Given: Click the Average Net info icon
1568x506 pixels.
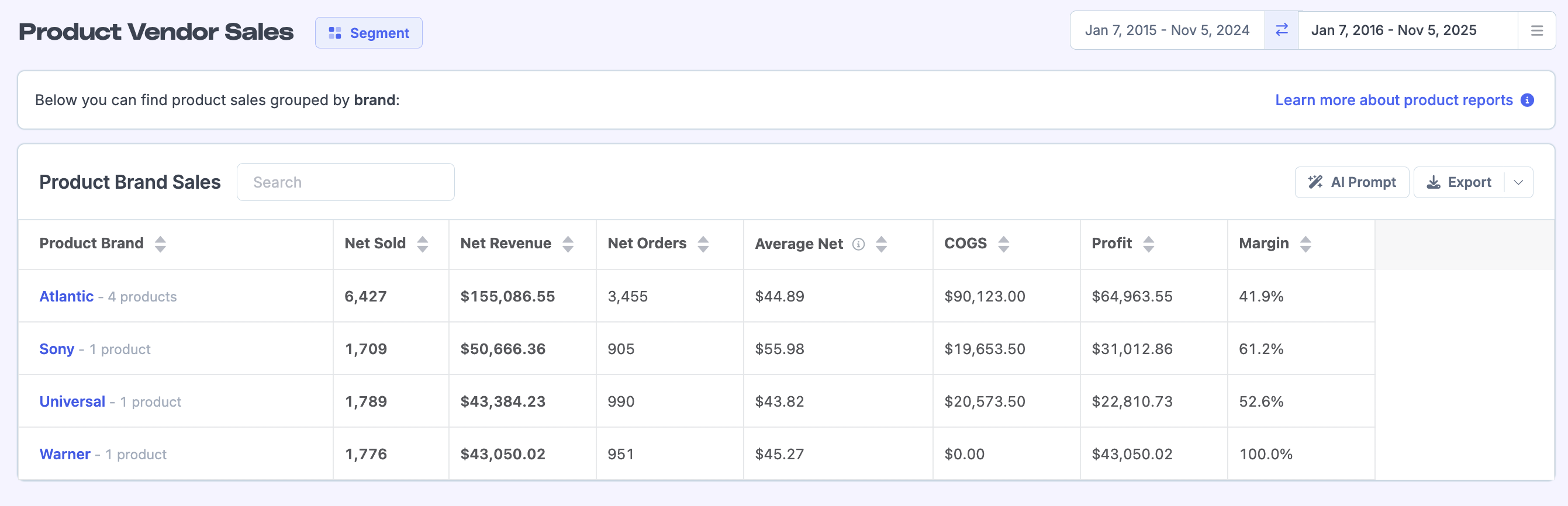Looking at the screenshot, I should click(858, 244).
